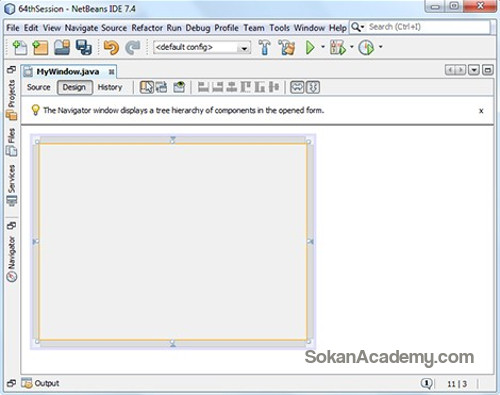Viewport: 500px width, 395px height.
Task: Click the Undo arrow icon
Action: (x=111, y=47)
